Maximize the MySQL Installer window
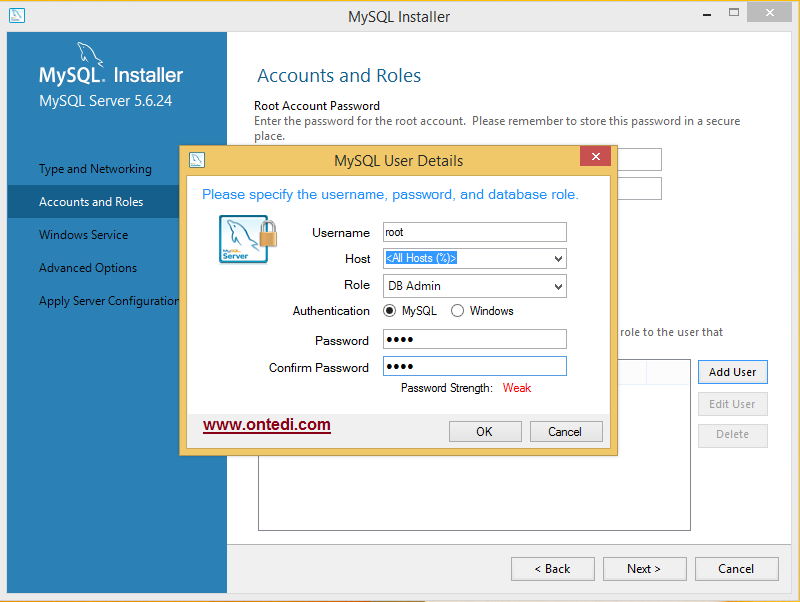Image resolution: width=800 pixels, height=602 pixels. (734, 13)
